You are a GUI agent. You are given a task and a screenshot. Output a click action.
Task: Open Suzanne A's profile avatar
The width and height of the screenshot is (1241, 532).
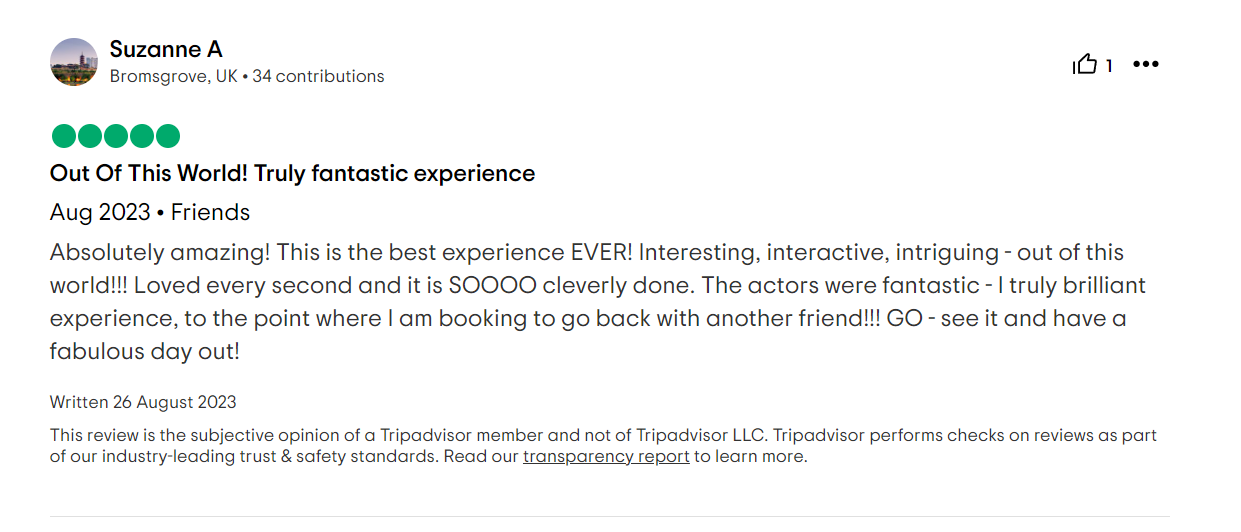(x=74, y=62)
